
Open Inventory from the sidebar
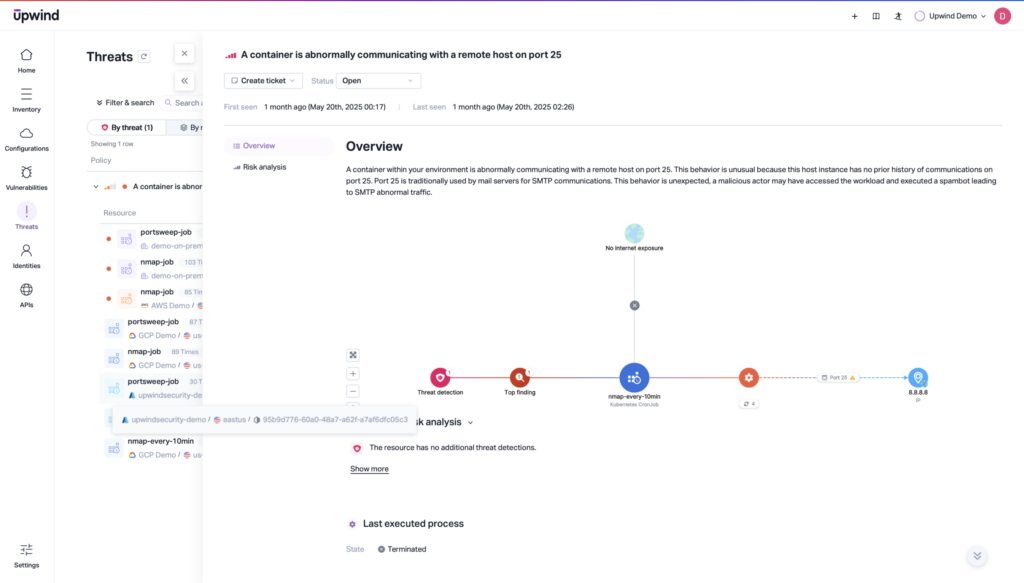click(26, 100)
